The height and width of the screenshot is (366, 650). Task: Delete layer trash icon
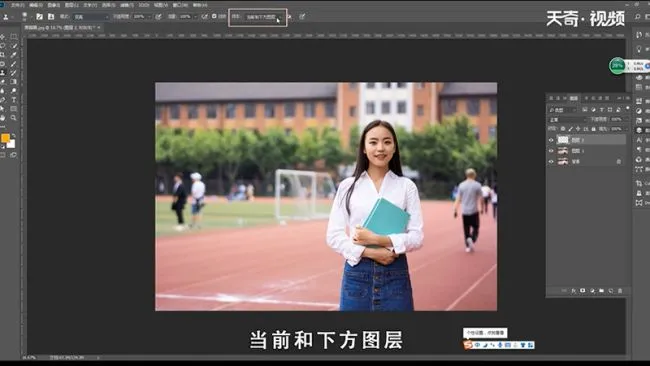tap(620, 291)
